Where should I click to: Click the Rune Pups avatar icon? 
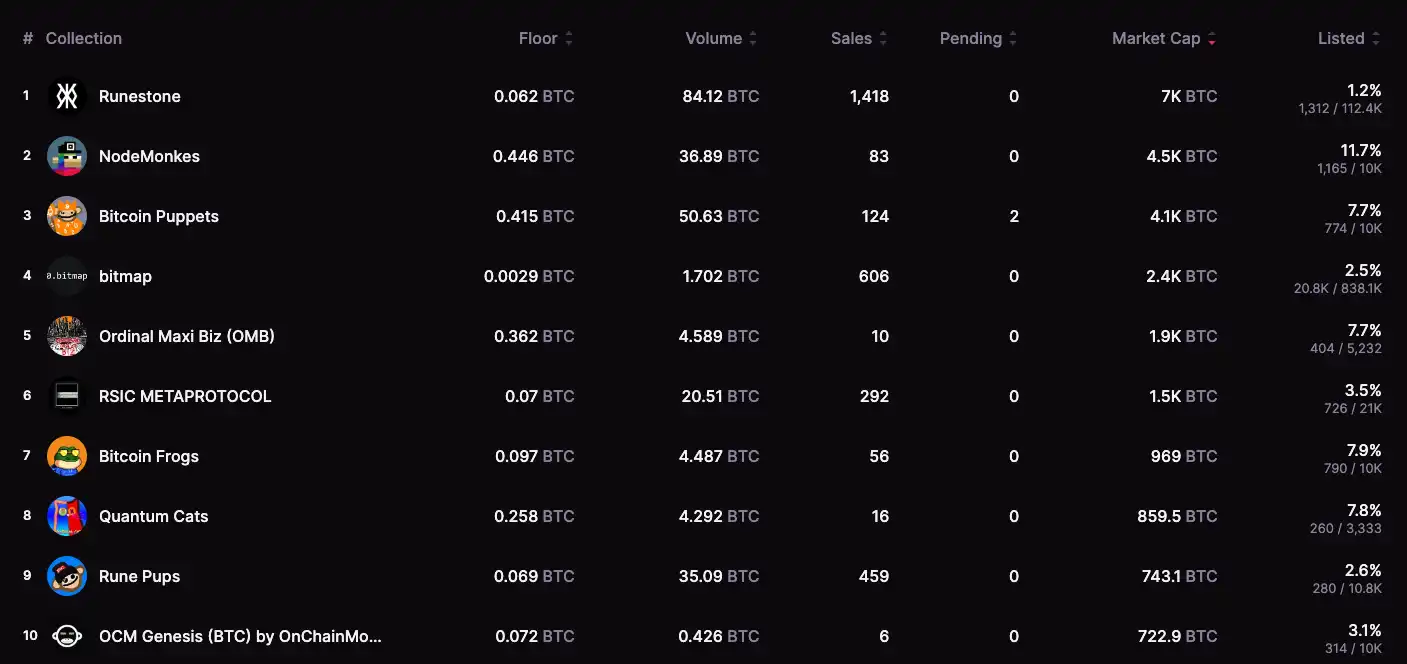point(67,576)
